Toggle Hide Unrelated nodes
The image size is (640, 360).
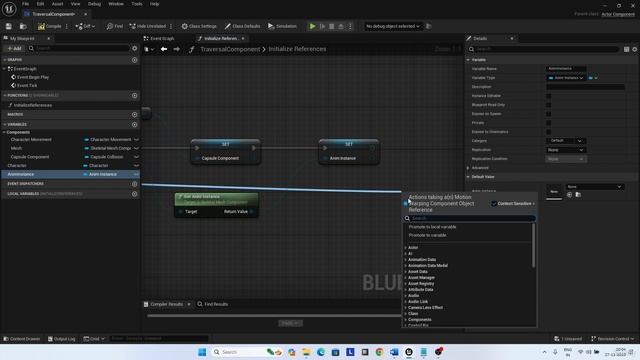point(148,26)
